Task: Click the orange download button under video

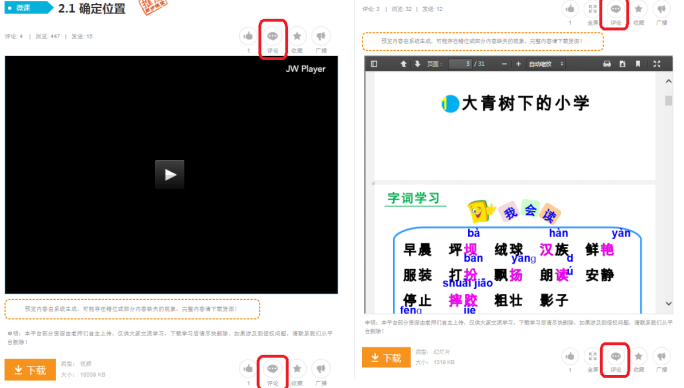Action: click(30, 370)
